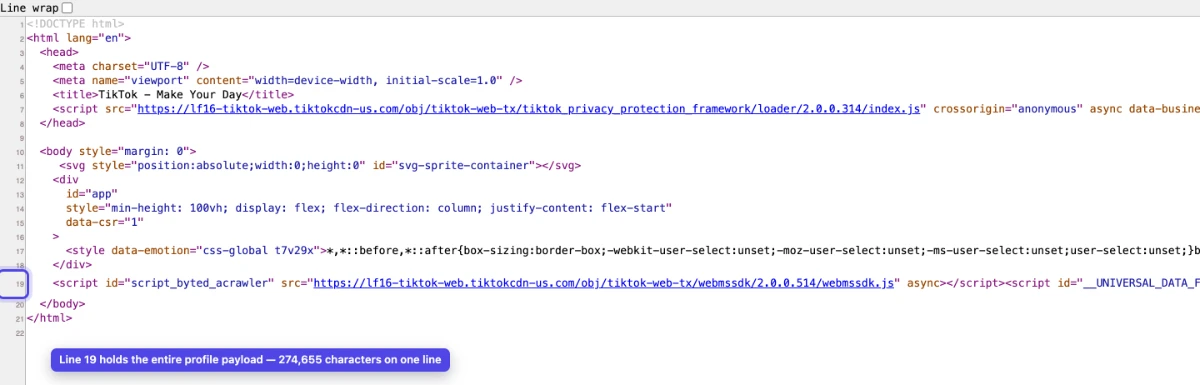Screen dimensions: 1200x385
Task: Click the crossorigin="anonymous" attribute text
Action: (1008, 108)
